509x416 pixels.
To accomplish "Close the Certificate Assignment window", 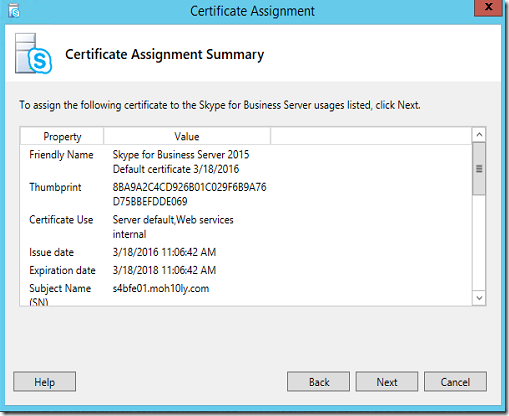I will 488,7.
